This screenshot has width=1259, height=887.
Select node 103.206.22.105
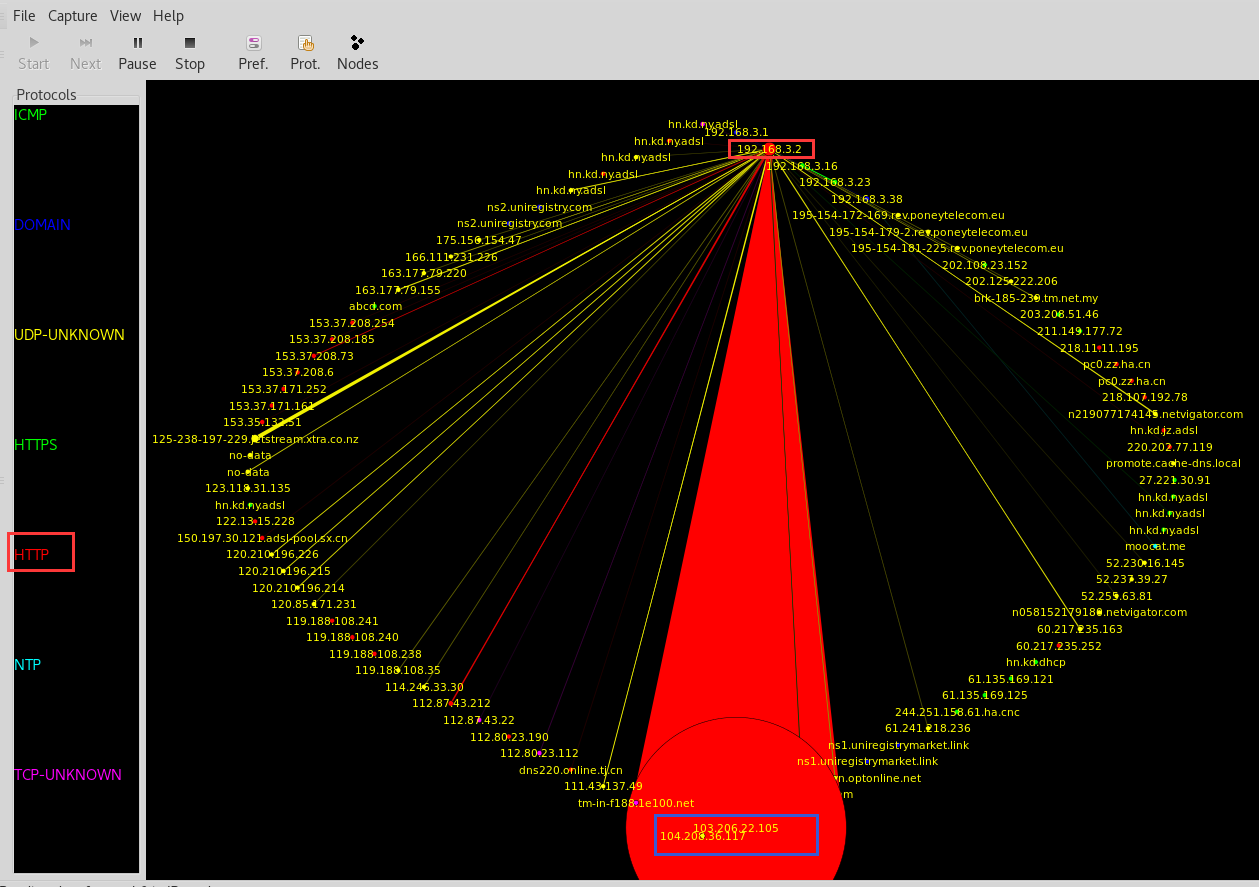point(736,828)
